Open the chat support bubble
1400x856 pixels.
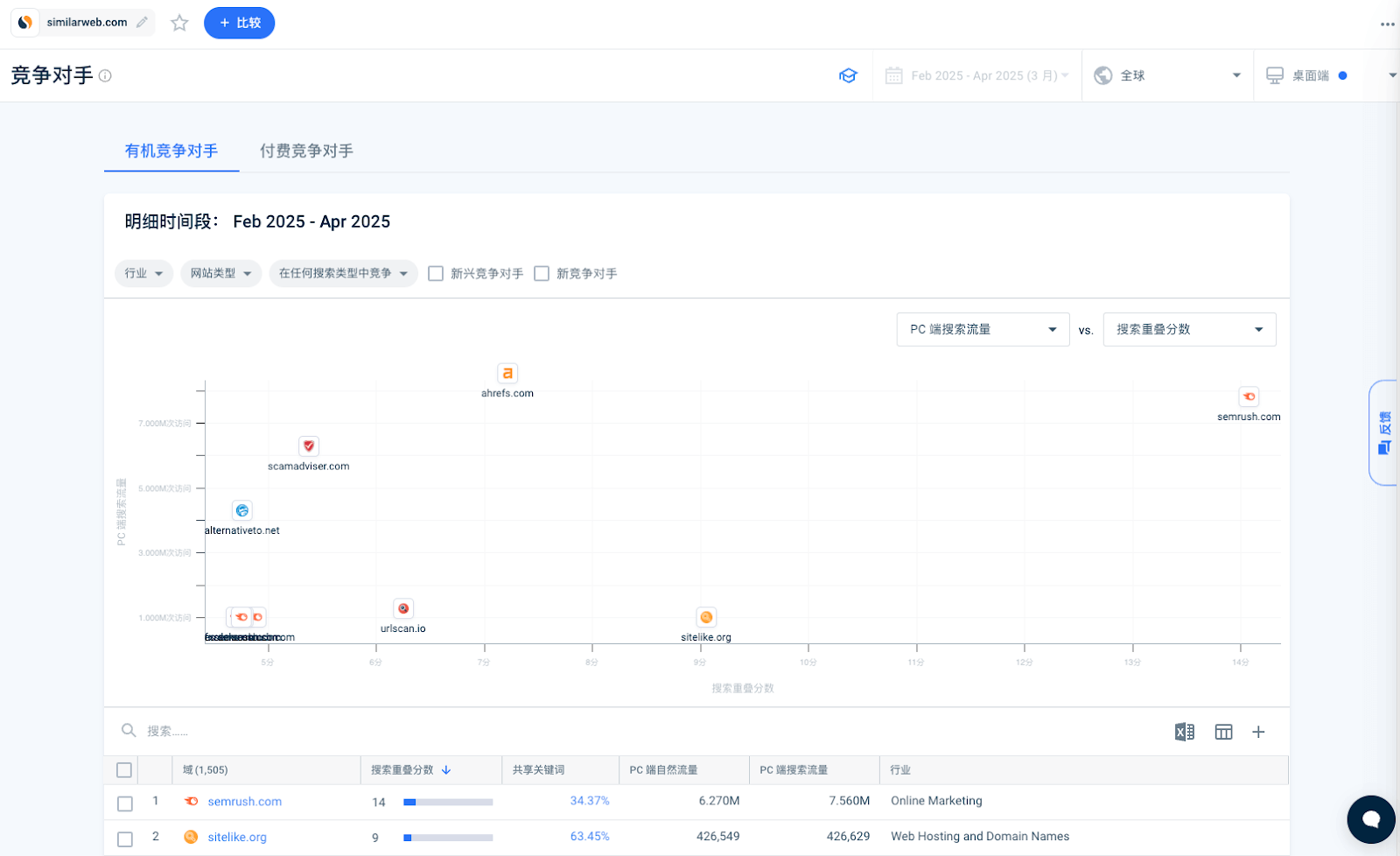click(x=1370, y=819)
